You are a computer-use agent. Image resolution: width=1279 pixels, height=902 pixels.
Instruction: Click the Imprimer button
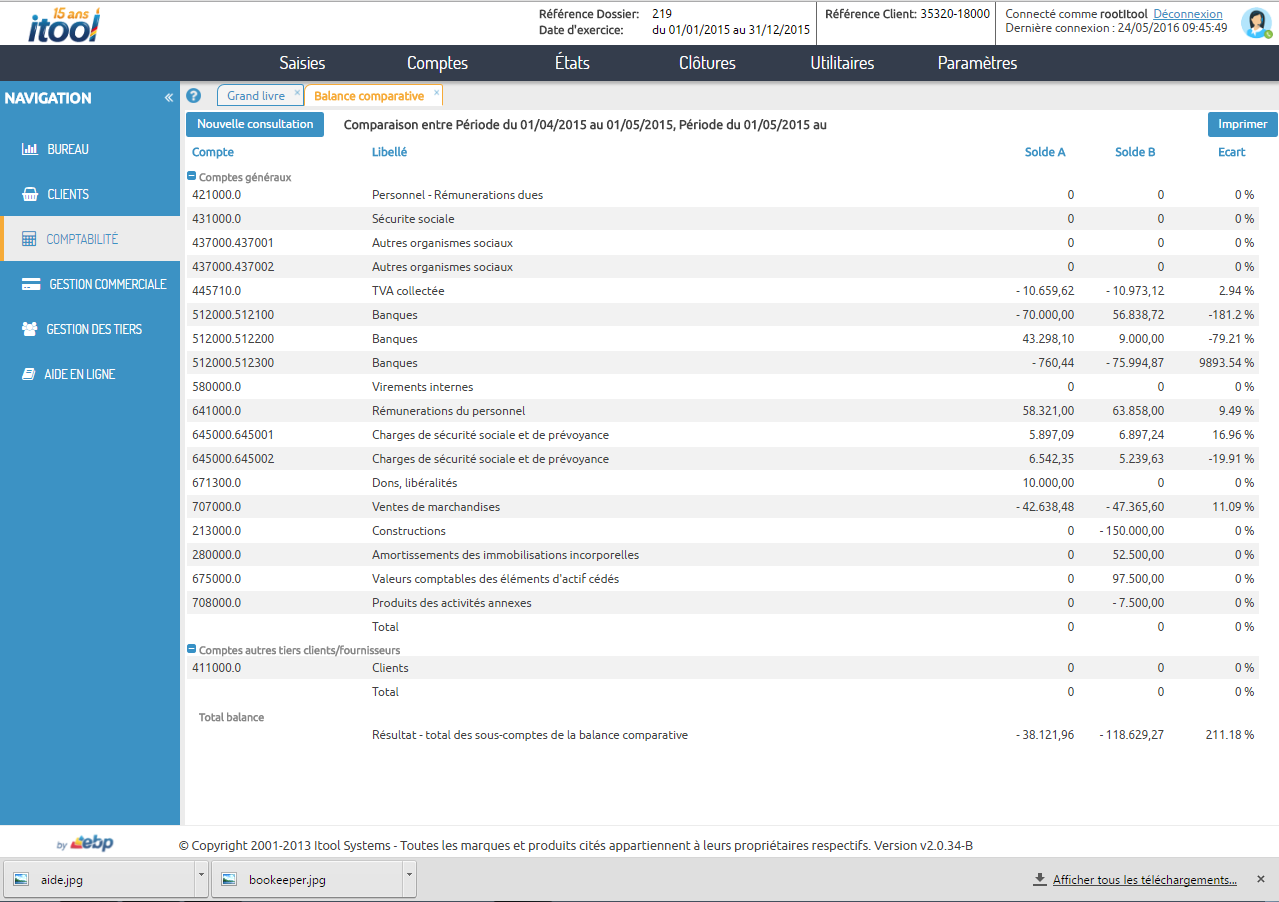pos(1242,125)
